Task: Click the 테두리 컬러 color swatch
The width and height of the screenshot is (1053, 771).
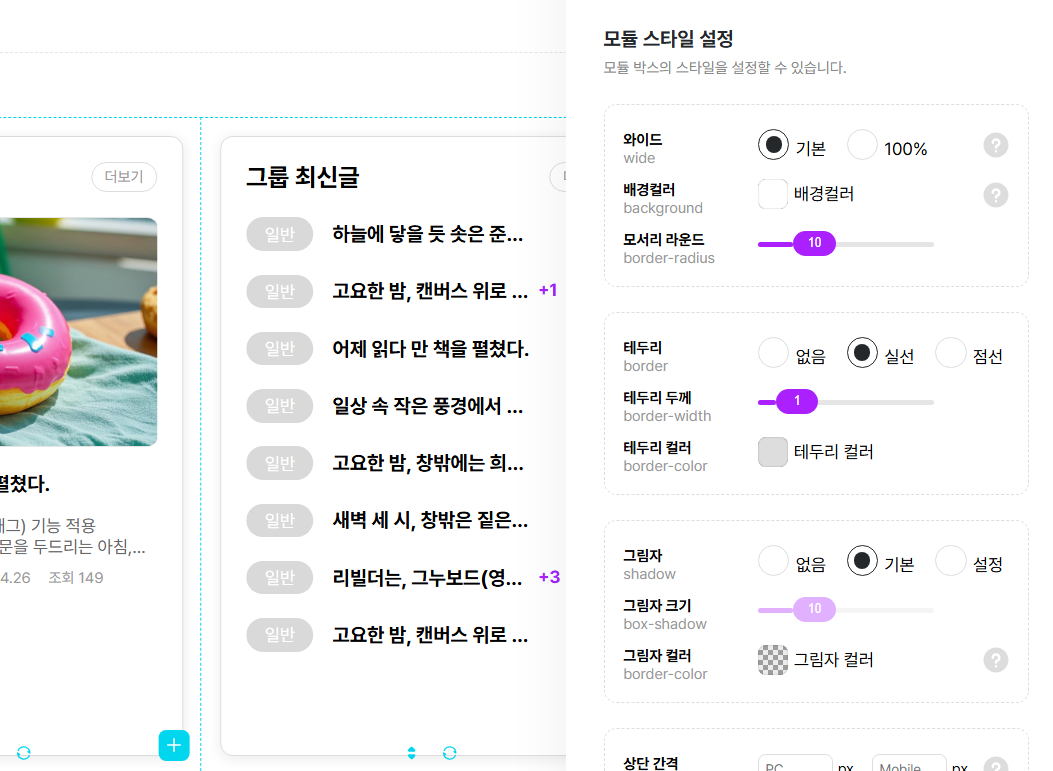Action: pyautogui.click(x=773, y=452)
